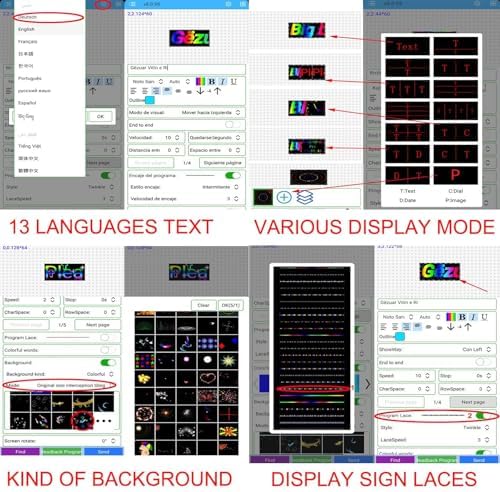Click the Siguiente página button
This screenshot has width=500, height=492.
[222, 163]
